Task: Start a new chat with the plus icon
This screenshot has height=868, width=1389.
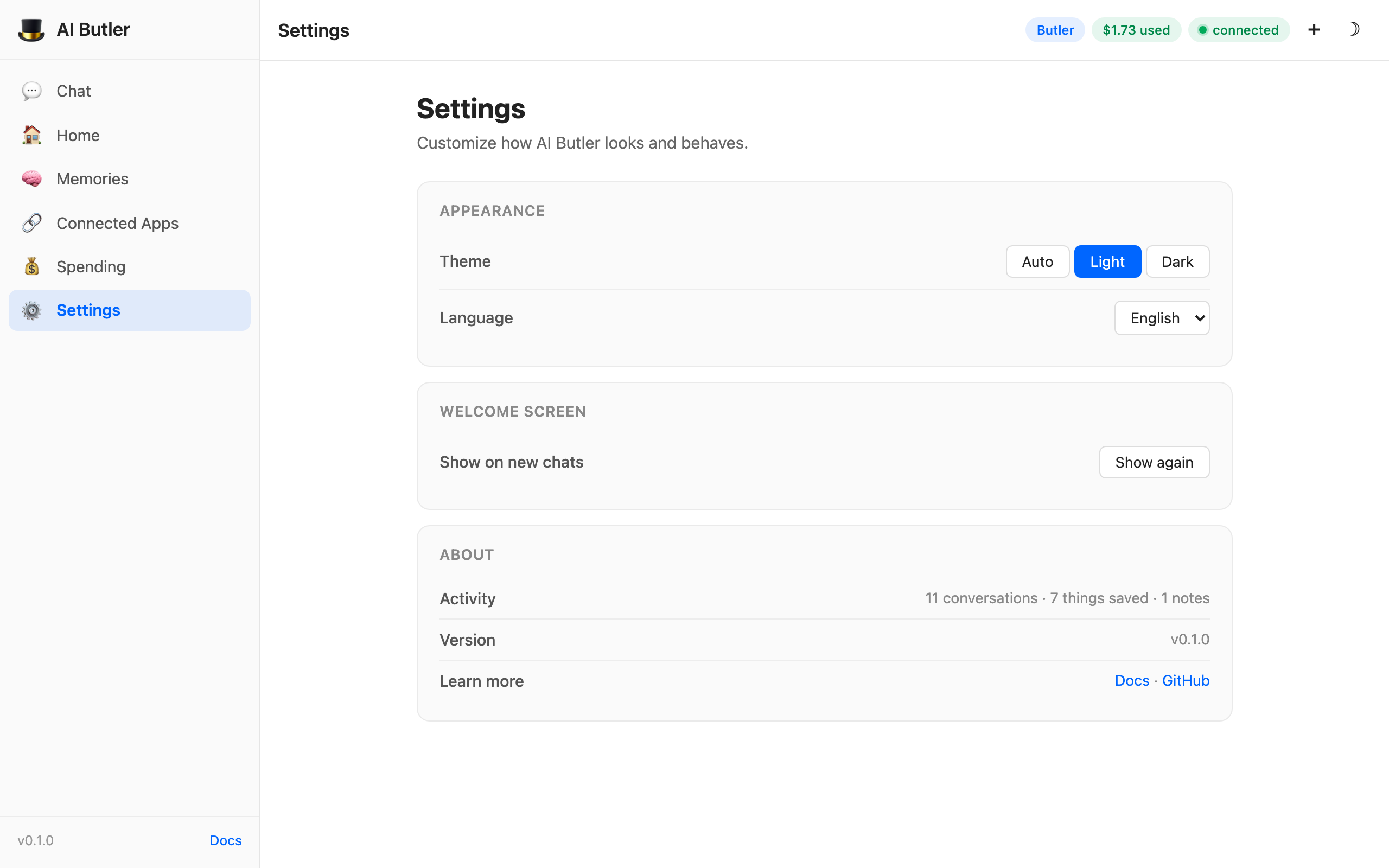Action: (1314, 29)
